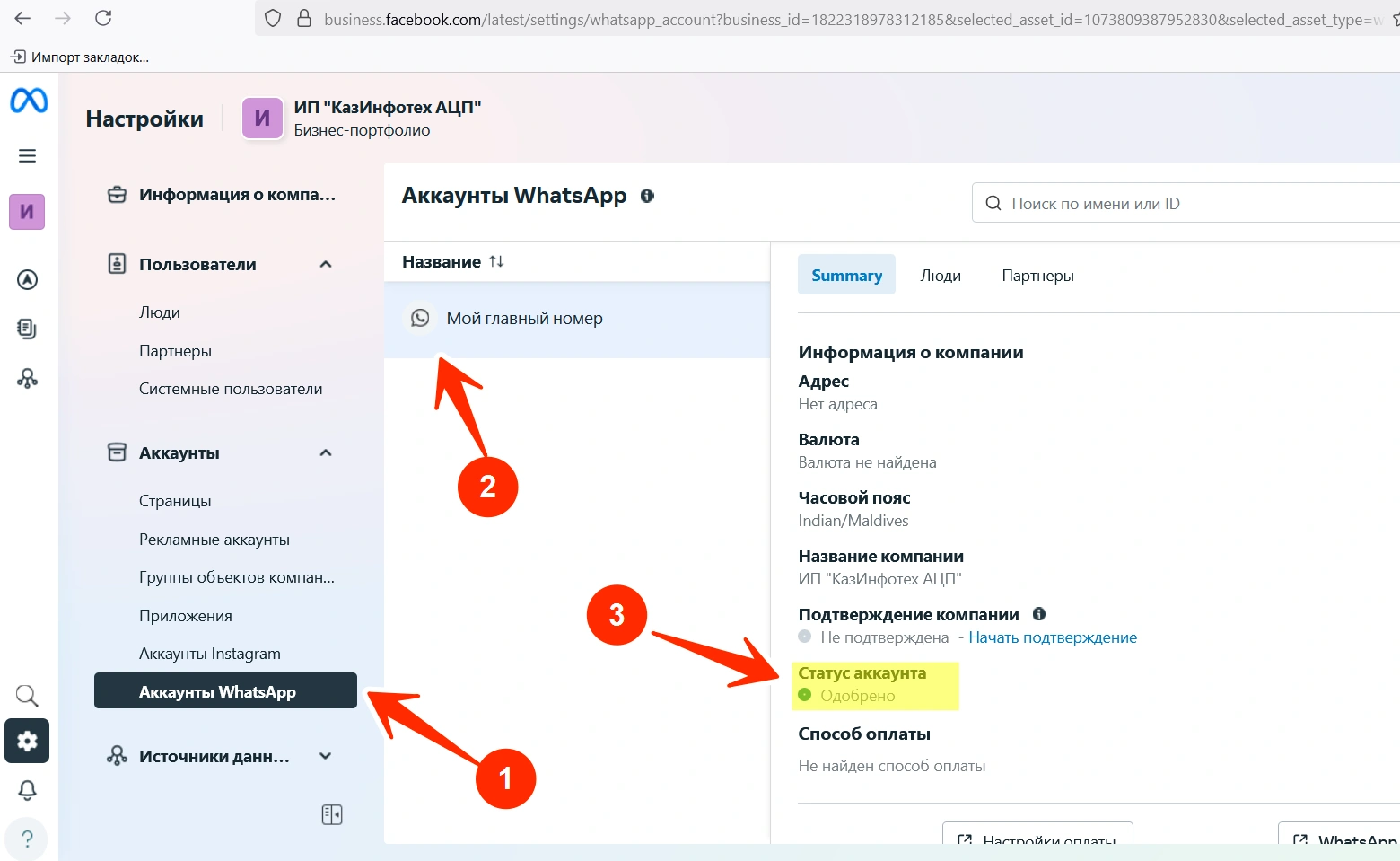The width and height of the screenshot is (1400, 861).
Task: Click the ИП "КазИнфотех АЦП" business portfolio avatar
Action: [x=262, y=119]
